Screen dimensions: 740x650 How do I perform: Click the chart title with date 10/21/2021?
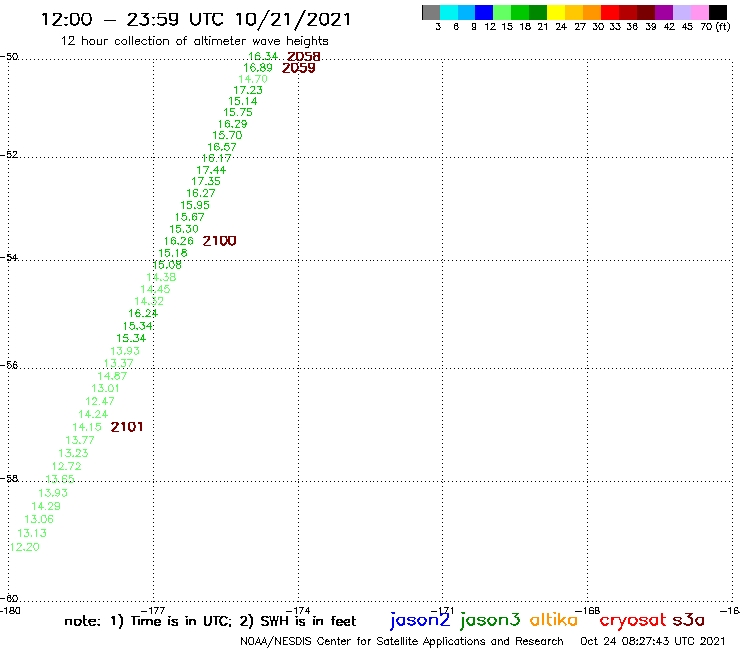click(x=196, y=19)
